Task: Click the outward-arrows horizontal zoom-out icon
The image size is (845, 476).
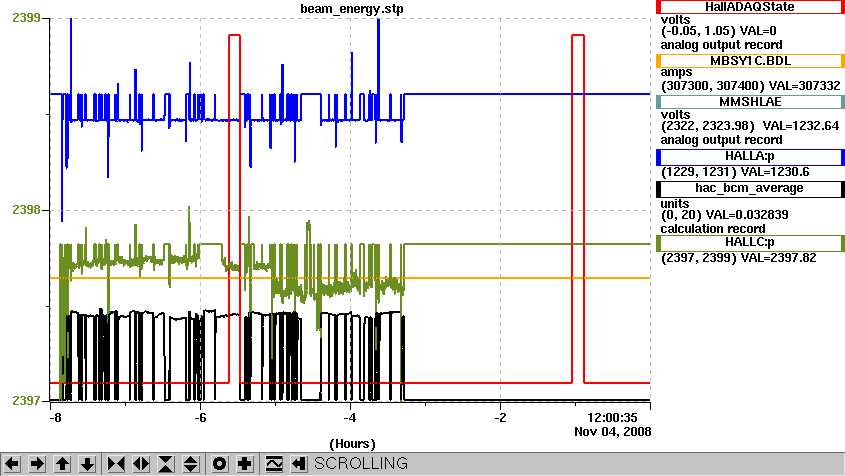Action: click(141, 464)
